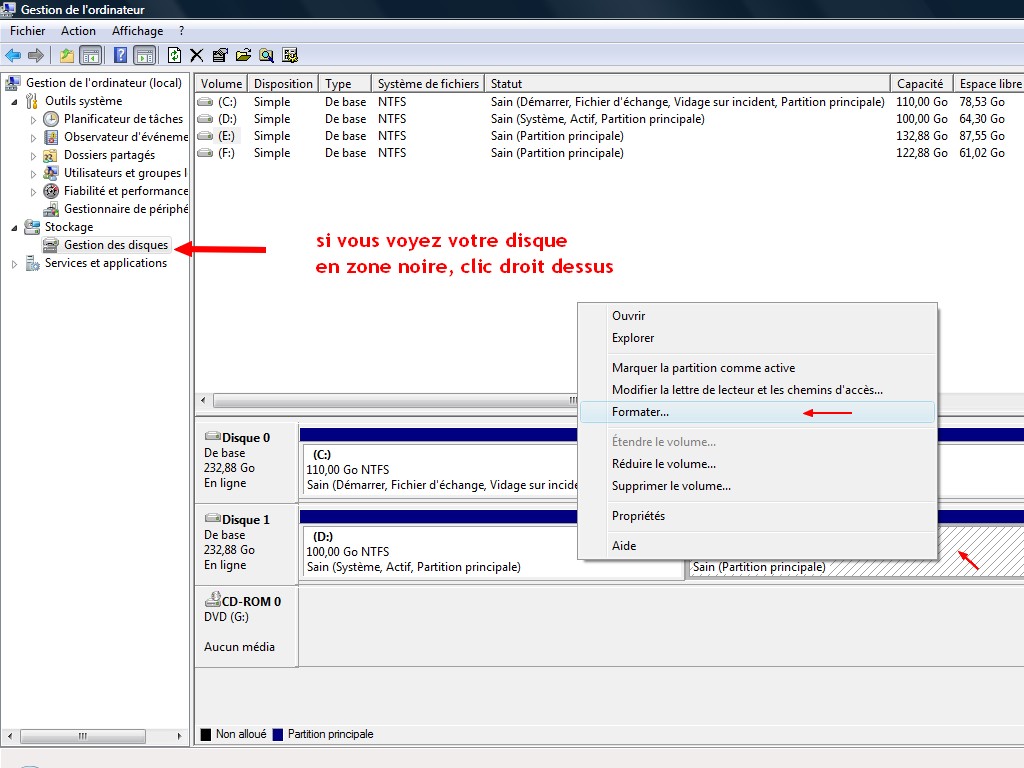1024x768 pixels.
Task: Toggle the show/hide console tree button
Action: click(x=91, y=55)
